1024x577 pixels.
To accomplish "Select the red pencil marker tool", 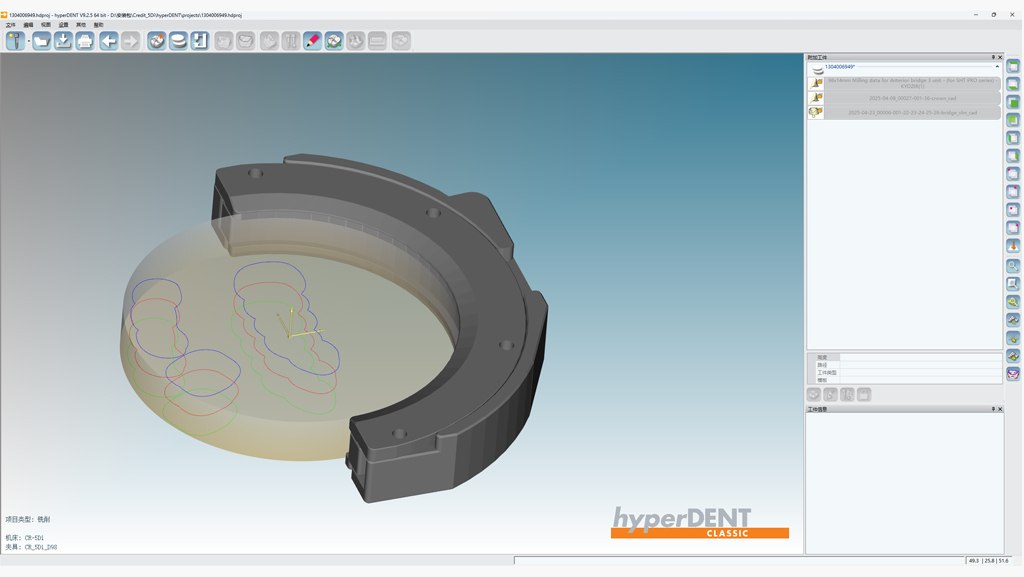I will coord(312,41).
